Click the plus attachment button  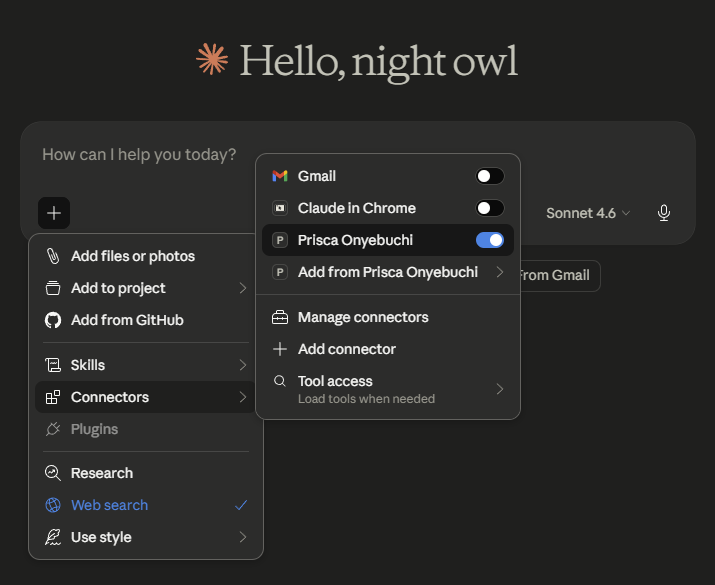54,213
